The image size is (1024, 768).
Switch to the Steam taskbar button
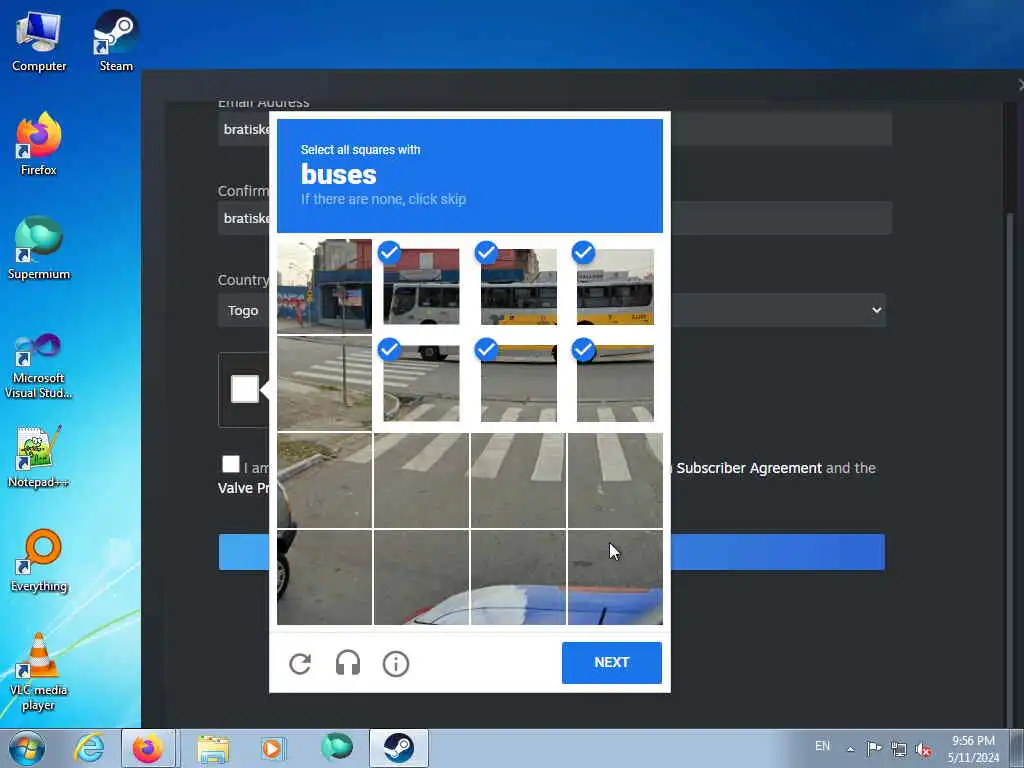(x=398, y=748)
